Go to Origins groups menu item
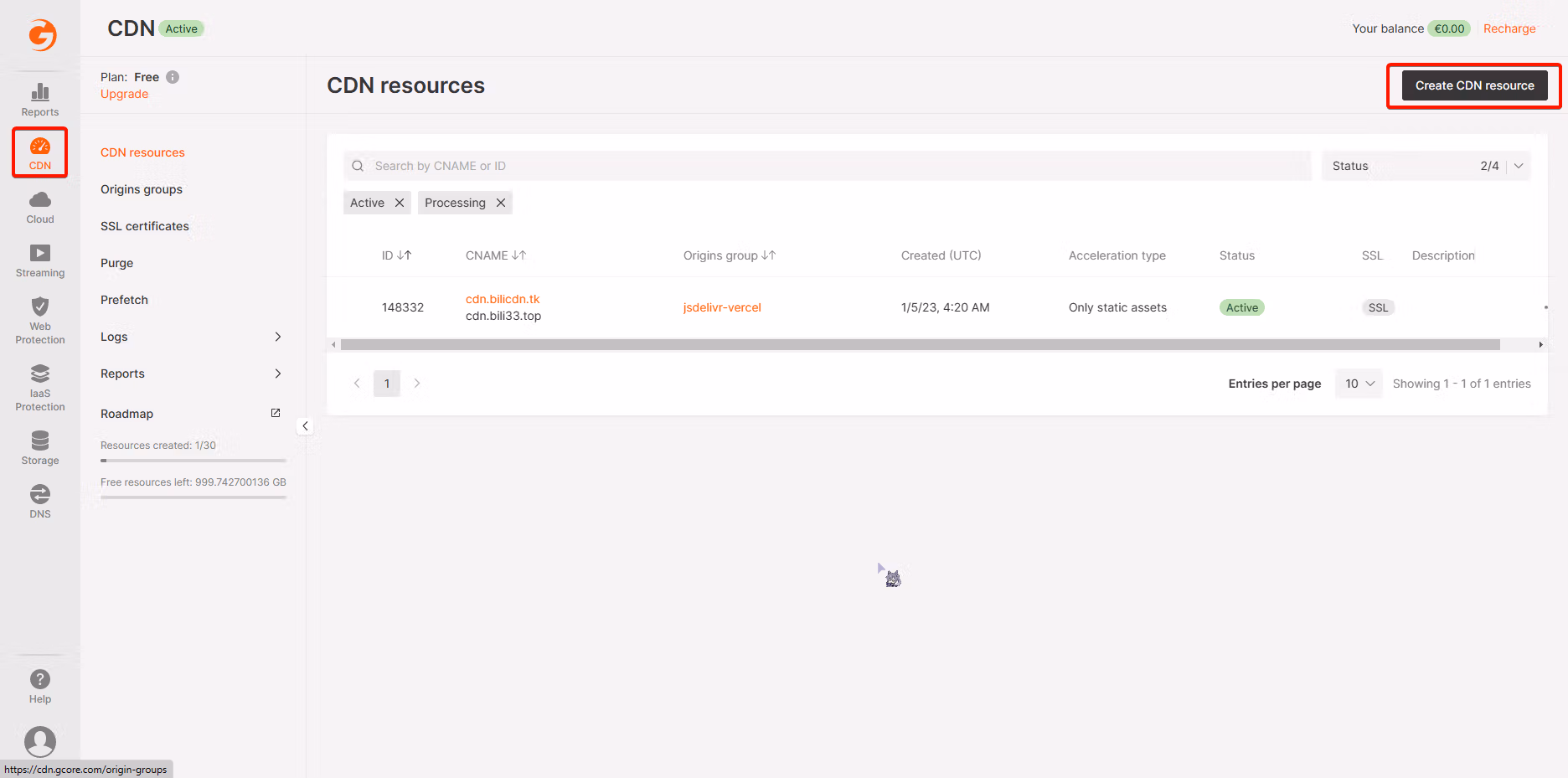Viewport: 1568px width, 778px height. (x=142, y=189)
